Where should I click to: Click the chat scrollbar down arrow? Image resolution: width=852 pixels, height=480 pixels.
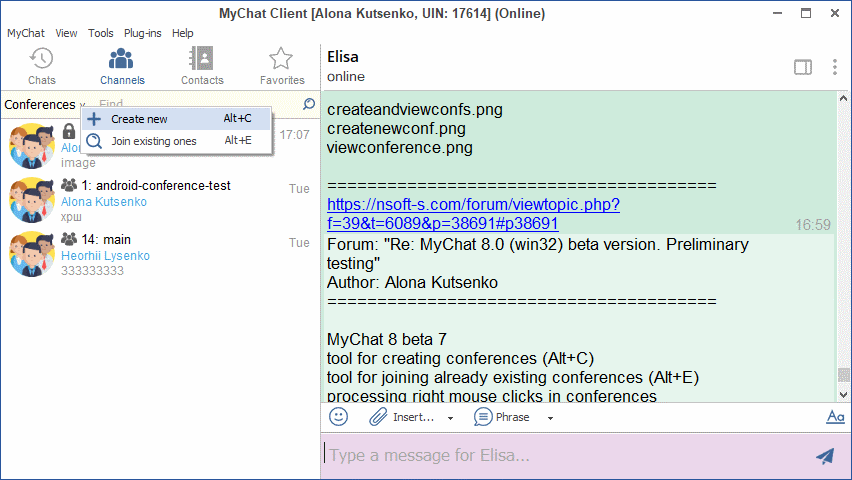843,395
